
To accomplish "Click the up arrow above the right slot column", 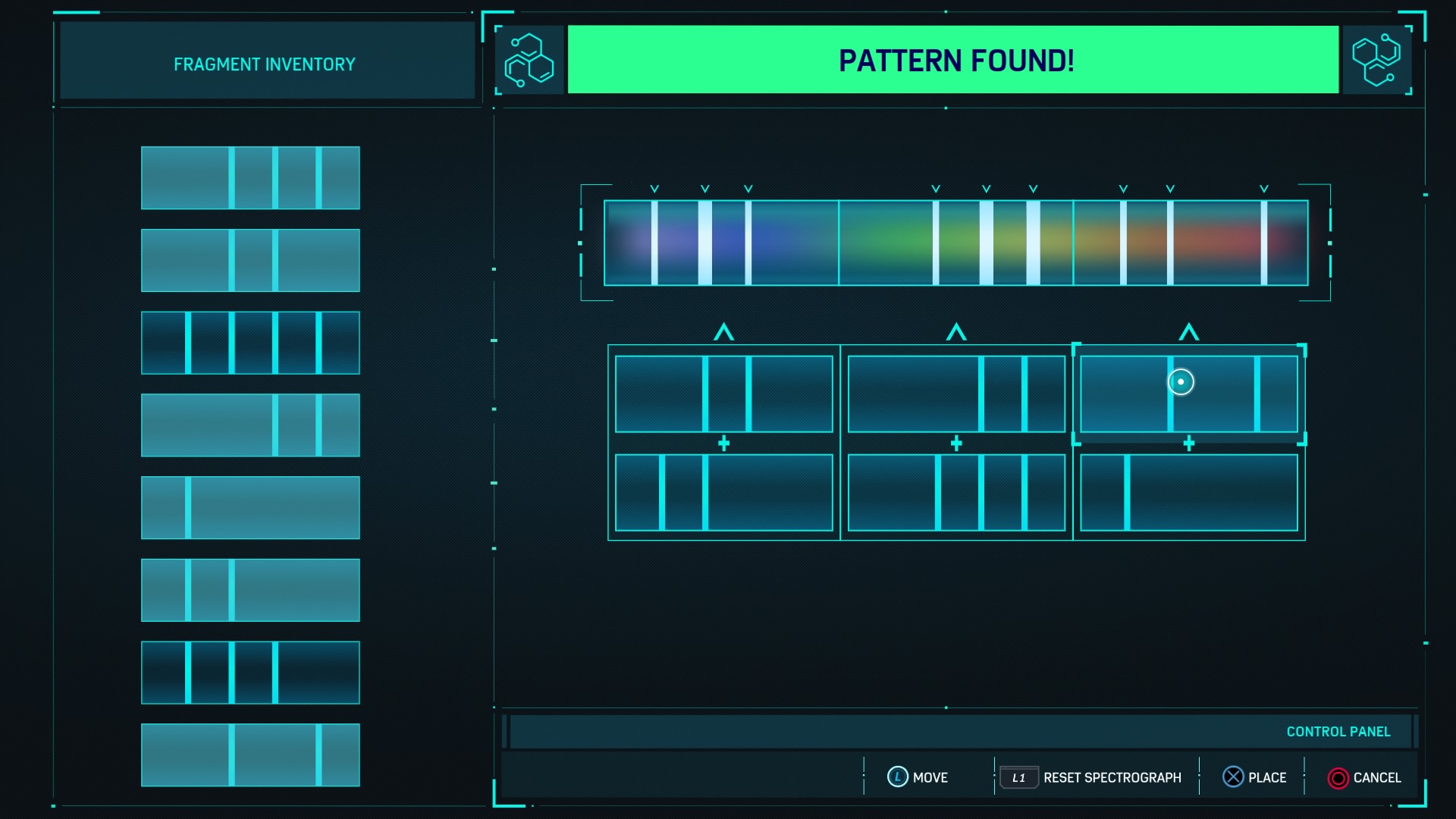I will point(1188,332).
